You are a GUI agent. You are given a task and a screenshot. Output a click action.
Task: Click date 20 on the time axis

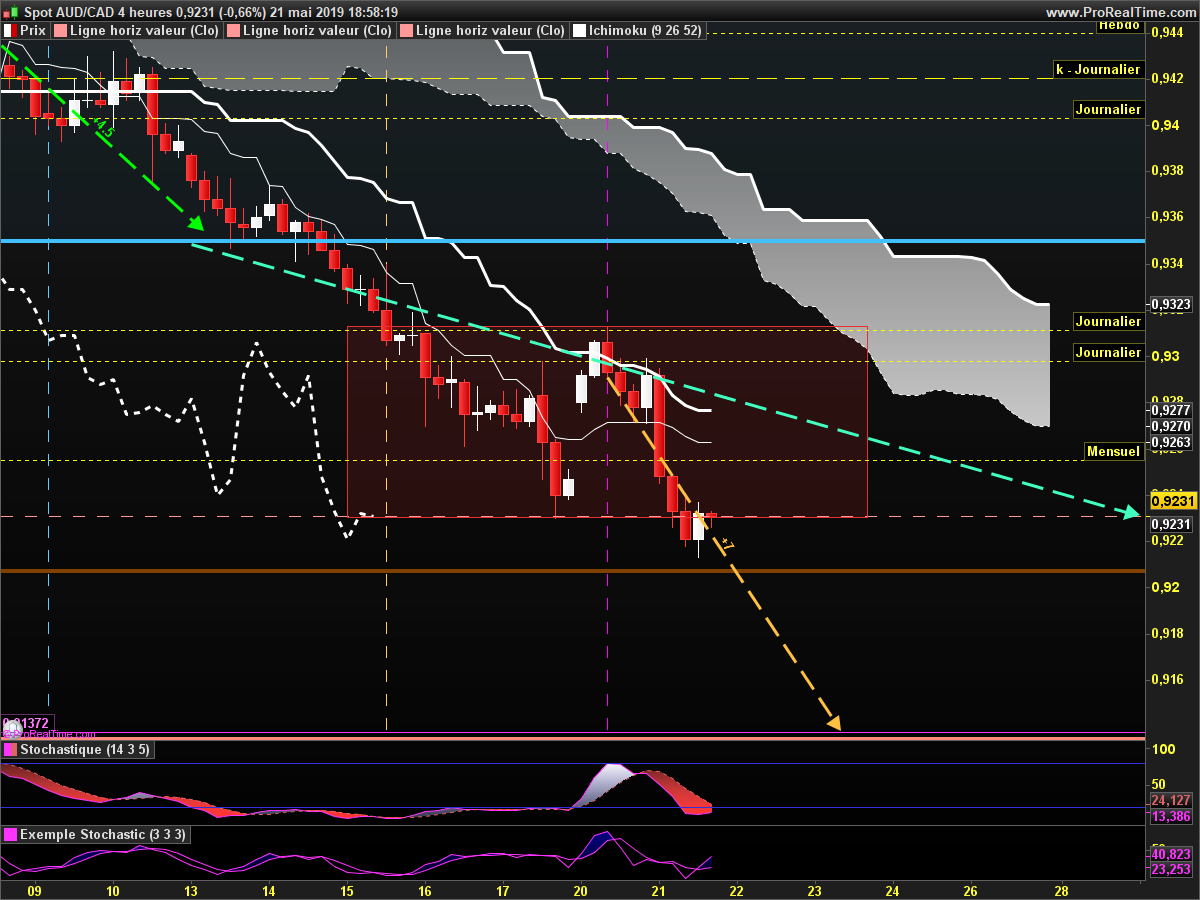click(581, 890)
